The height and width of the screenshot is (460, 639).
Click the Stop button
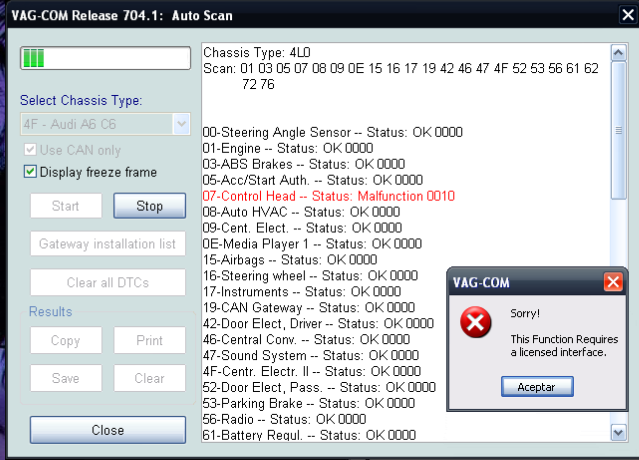[150, 206]
